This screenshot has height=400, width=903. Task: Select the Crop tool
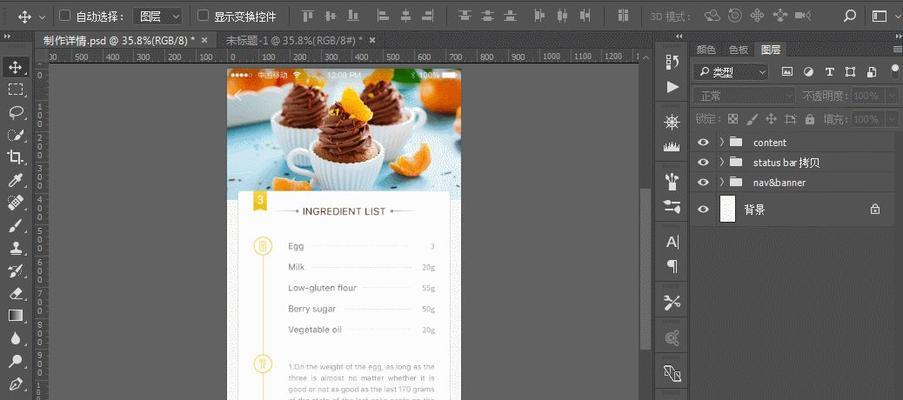coord(16,157)
